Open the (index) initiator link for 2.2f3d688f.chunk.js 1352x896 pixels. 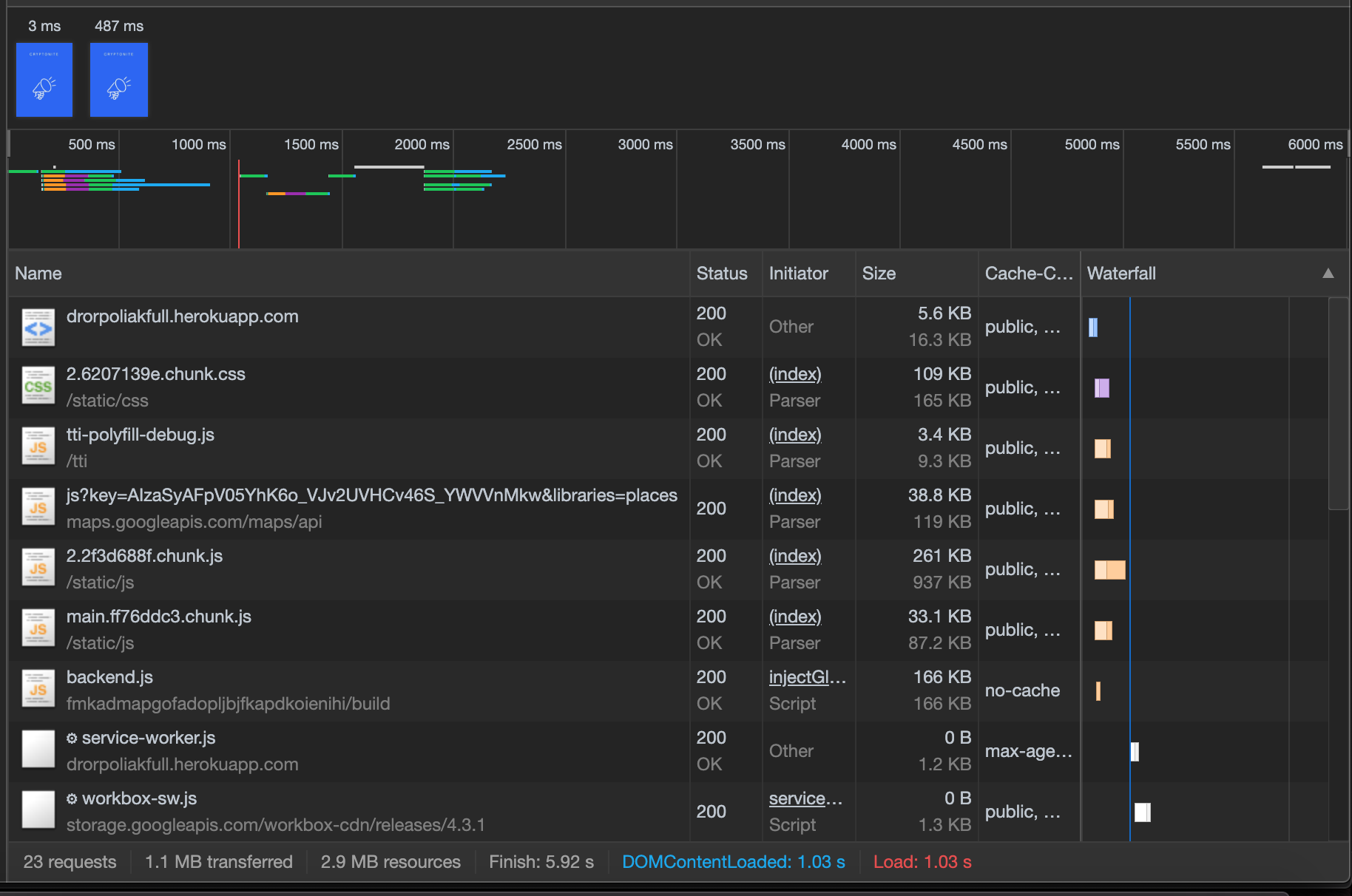[x=795, y=556]
